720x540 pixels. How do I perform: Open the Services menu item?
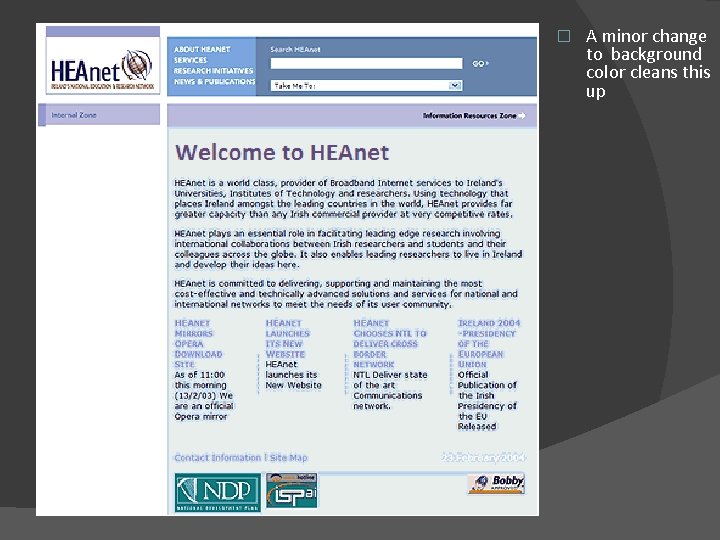pos(191,60)
